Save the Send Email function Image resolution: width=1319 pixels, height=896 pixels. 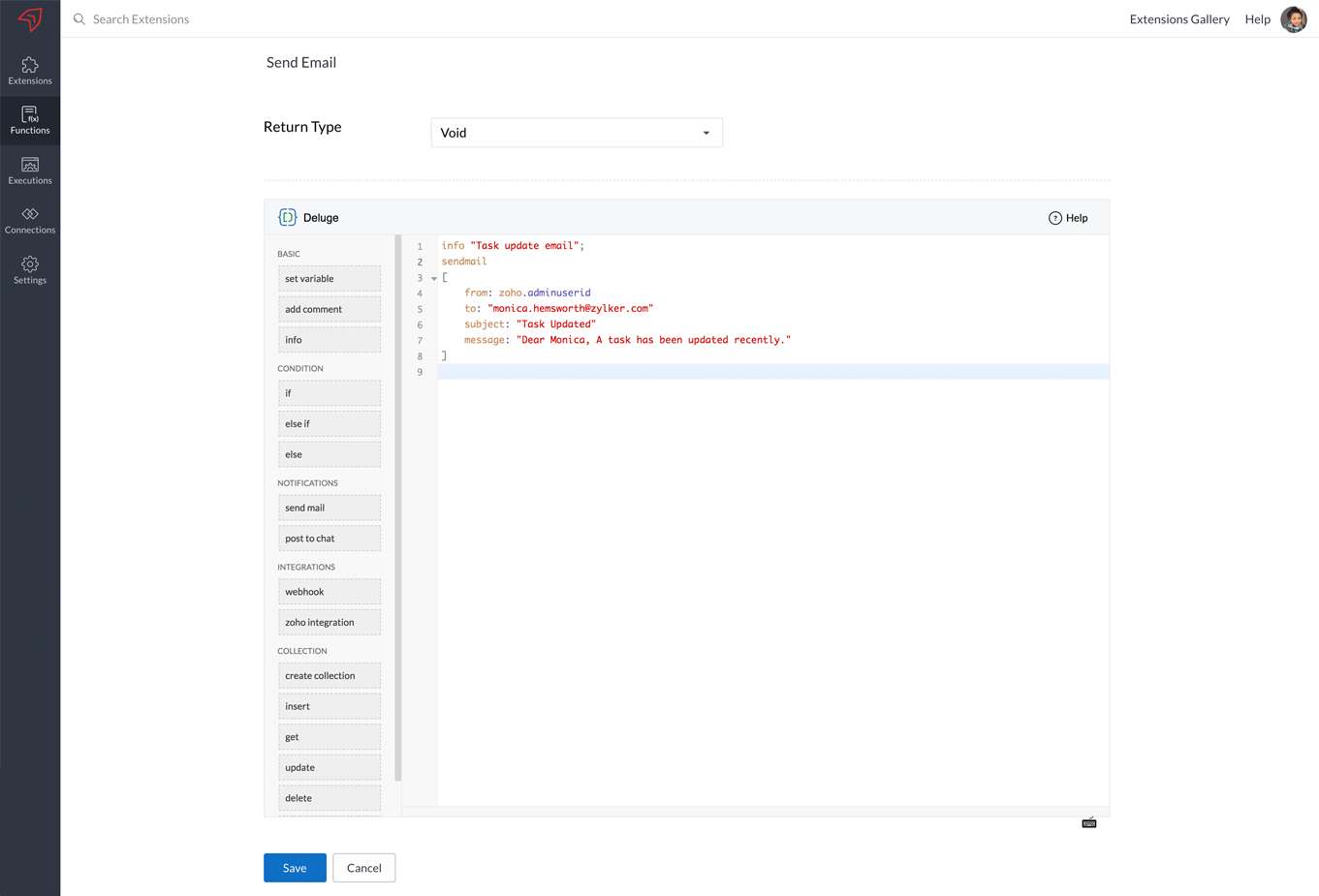tap(295, 868)
